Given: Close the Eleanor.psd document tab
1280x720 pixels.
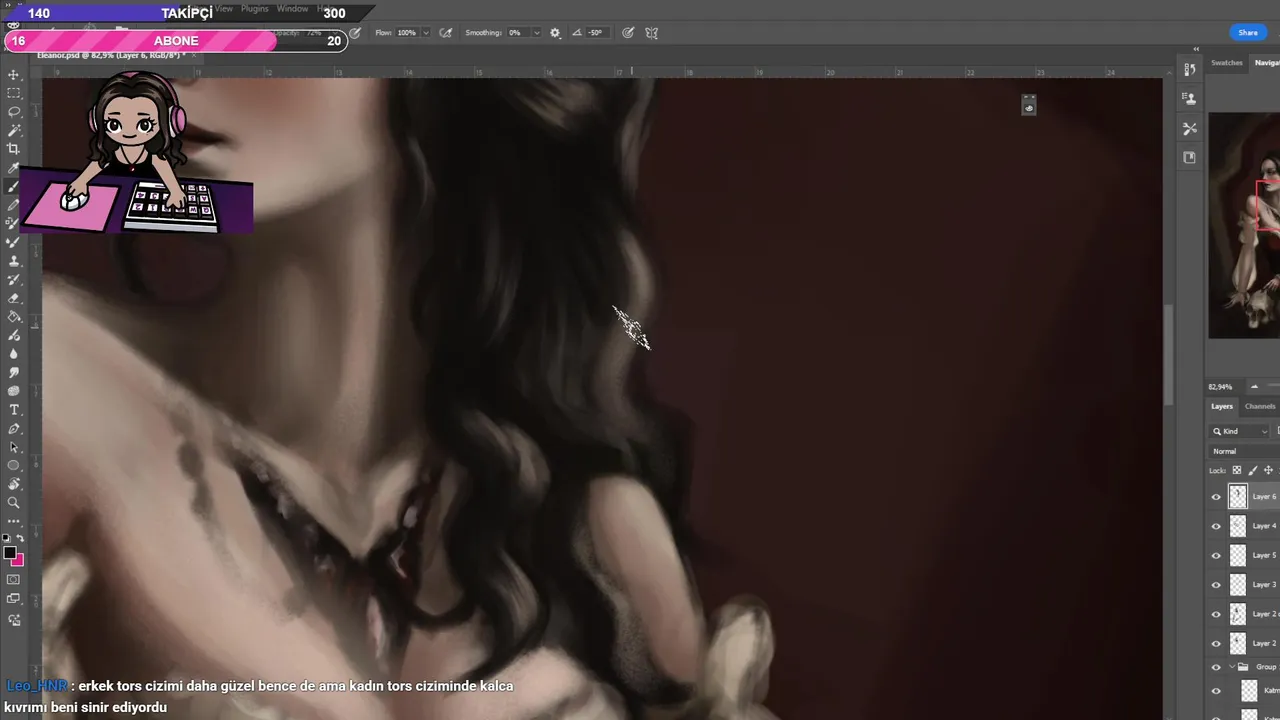Looking at the screenshot, I should (195, 55).
